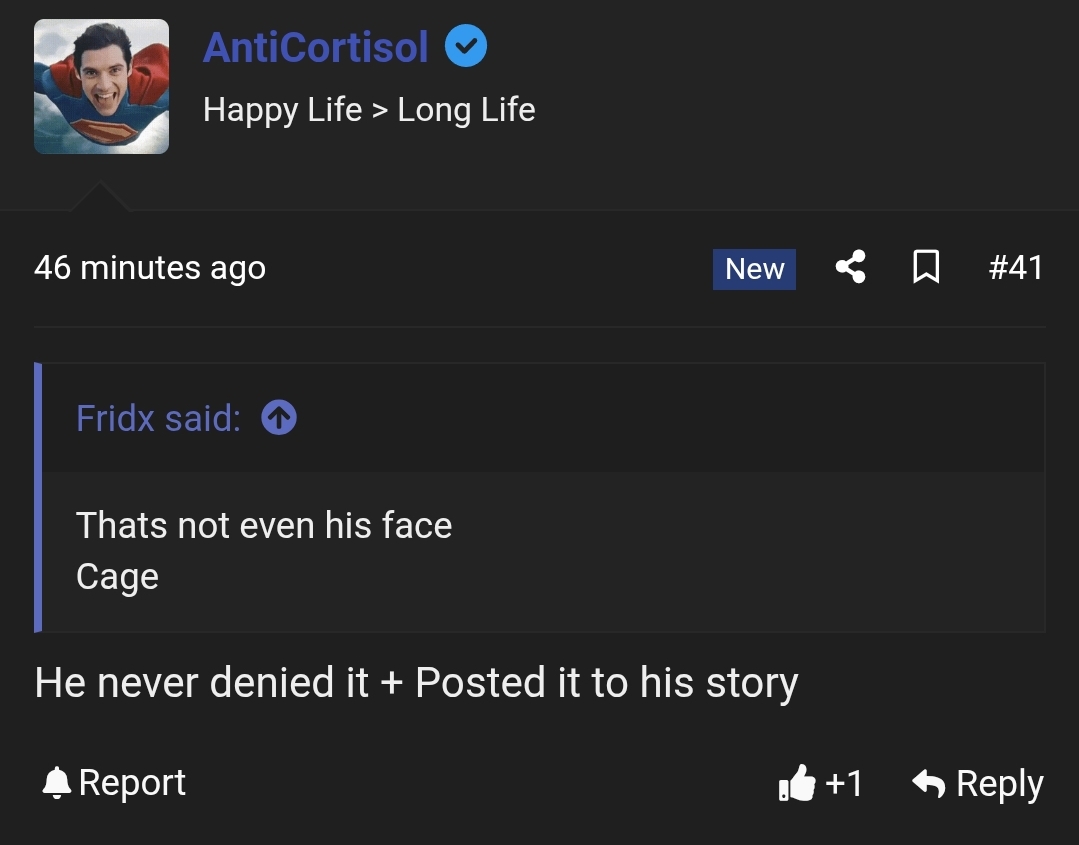Click the reply text 'He never denied it'

(201, 683)
